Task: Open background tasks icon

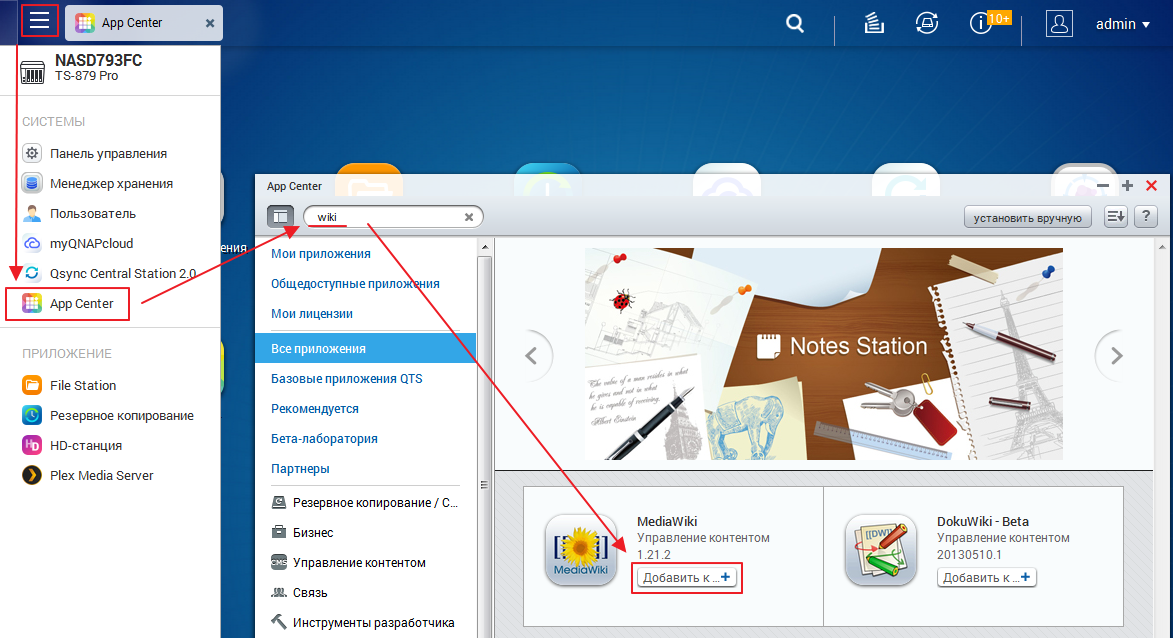Action: pos(873,24)
